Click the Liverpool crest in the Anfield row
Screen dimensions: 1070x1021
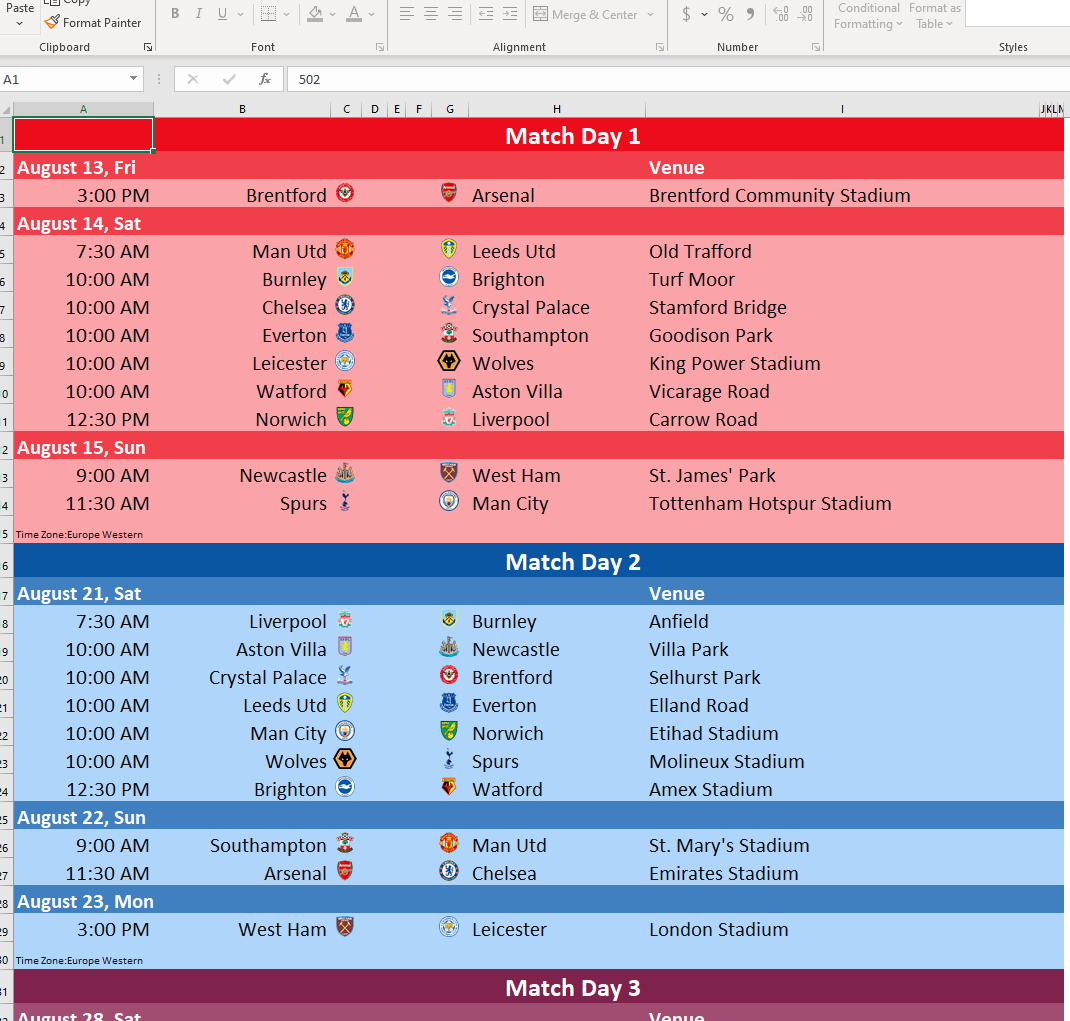[x=345, y=620]
